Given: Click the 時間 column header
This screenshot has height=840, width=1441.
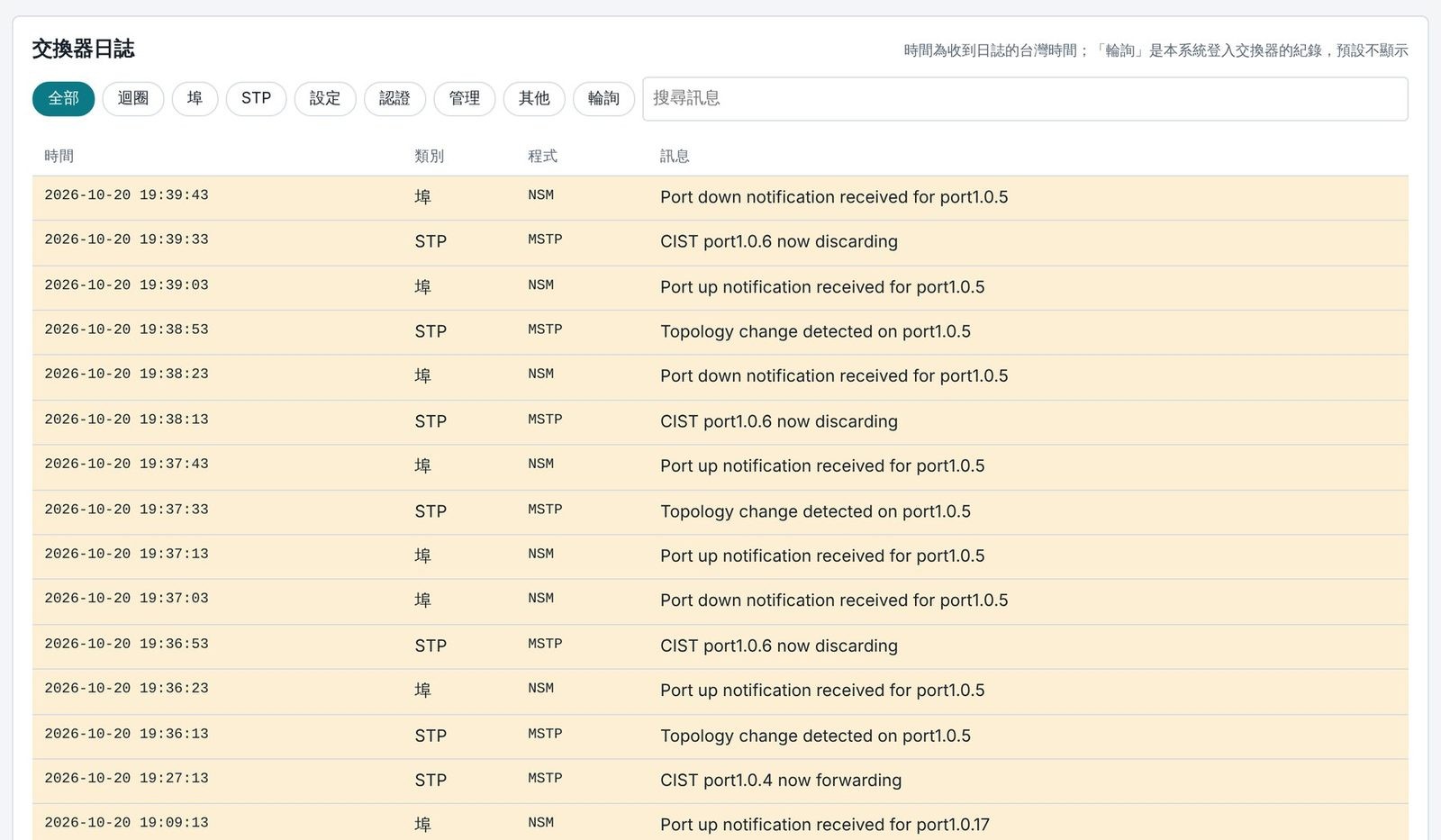Looking at the screenshot, I should pos(59,156).
